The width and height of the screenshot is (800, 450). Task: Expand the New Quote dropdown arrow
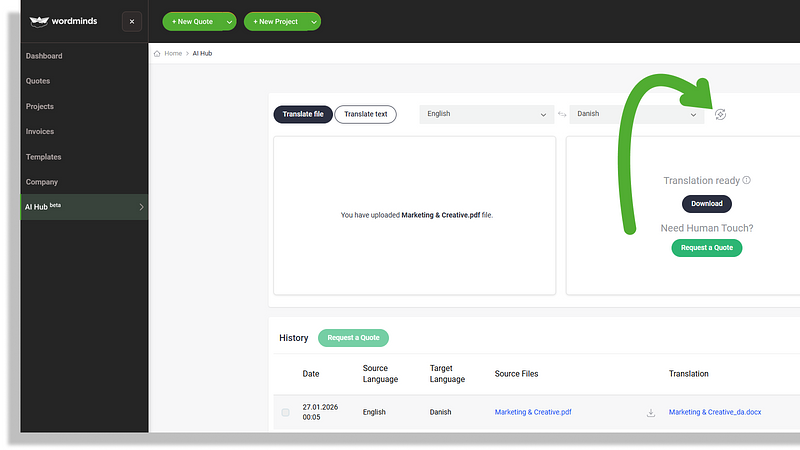click(x=230, y=21)
